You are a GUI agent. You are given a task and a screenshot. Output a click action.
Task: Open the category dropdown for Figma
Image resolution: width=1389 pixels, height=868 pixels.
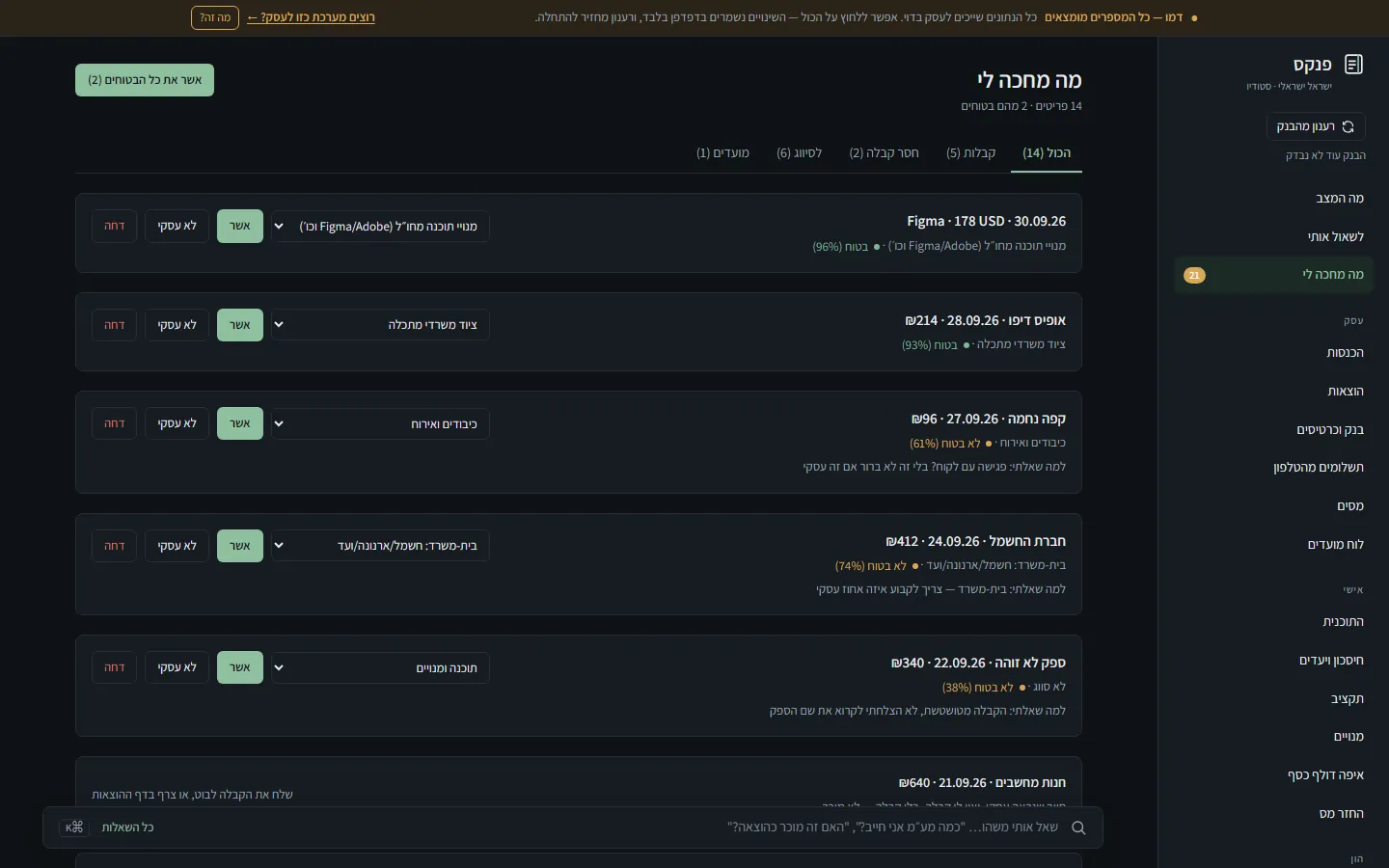click(380, 227)
